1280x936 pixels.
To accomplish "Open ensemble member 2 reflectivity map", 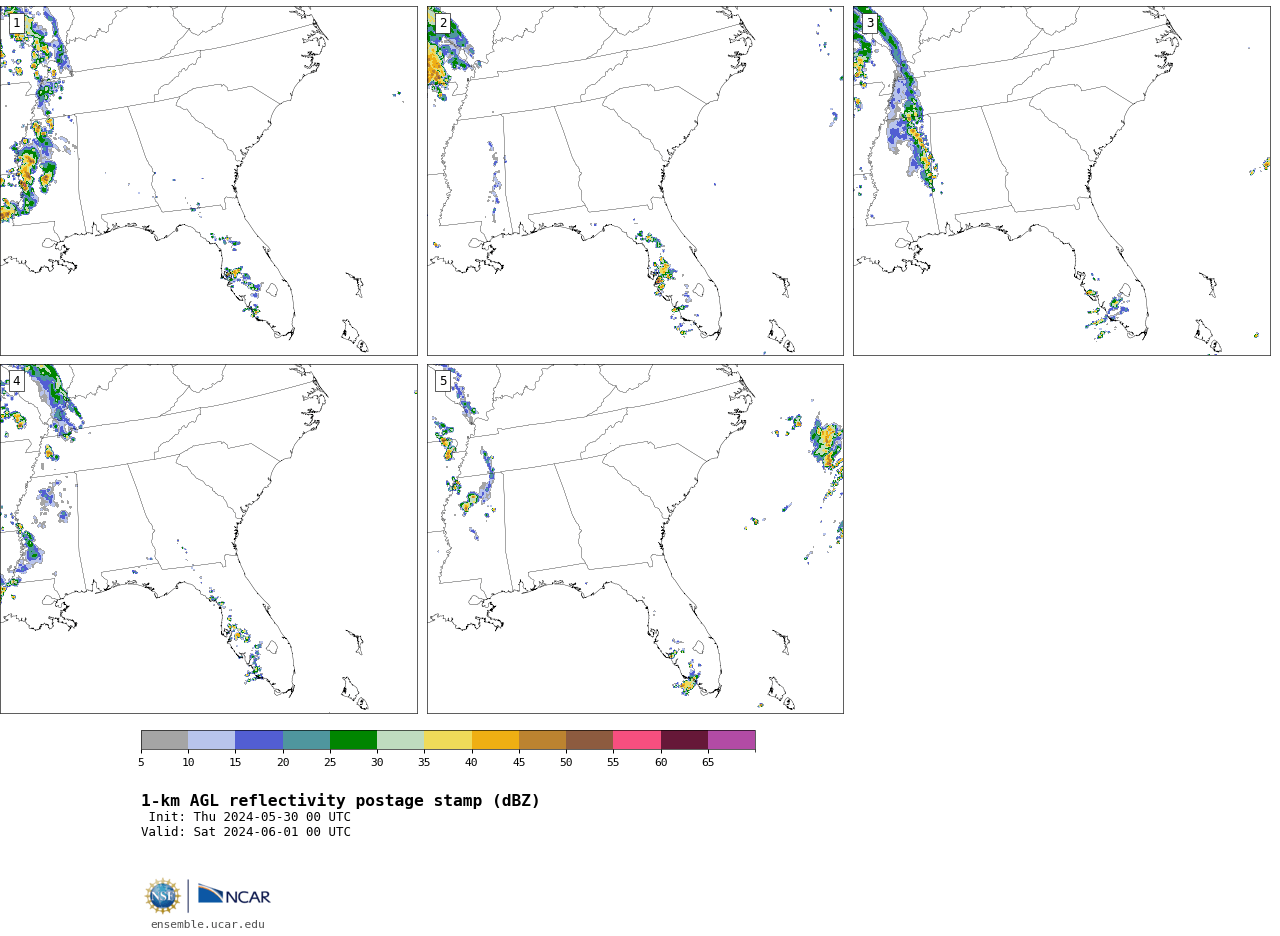I will point(635,181).
